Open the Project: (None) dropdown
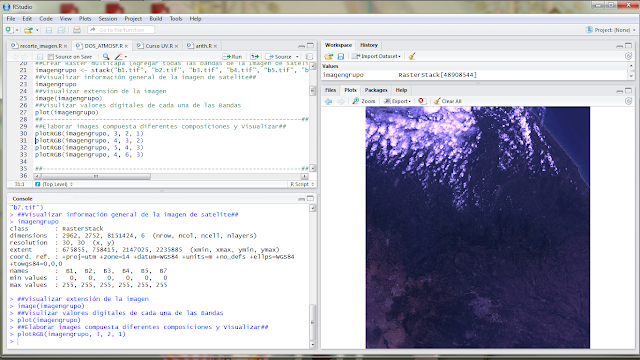The height and width of the screenshot is (360, 640). pos(611,30)
